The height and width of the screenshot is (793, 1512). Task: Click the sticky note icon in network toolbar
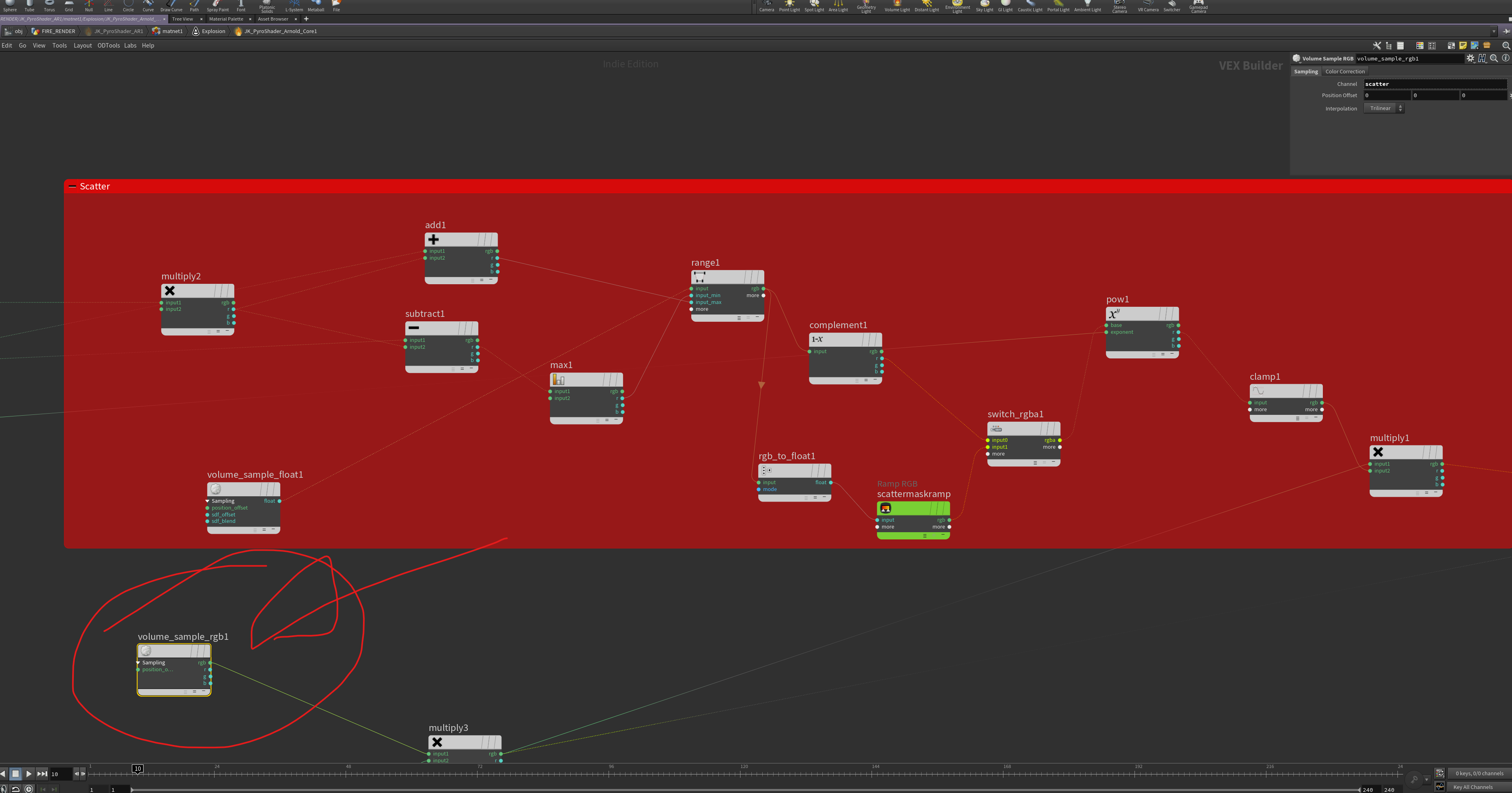coord(1463,46)
